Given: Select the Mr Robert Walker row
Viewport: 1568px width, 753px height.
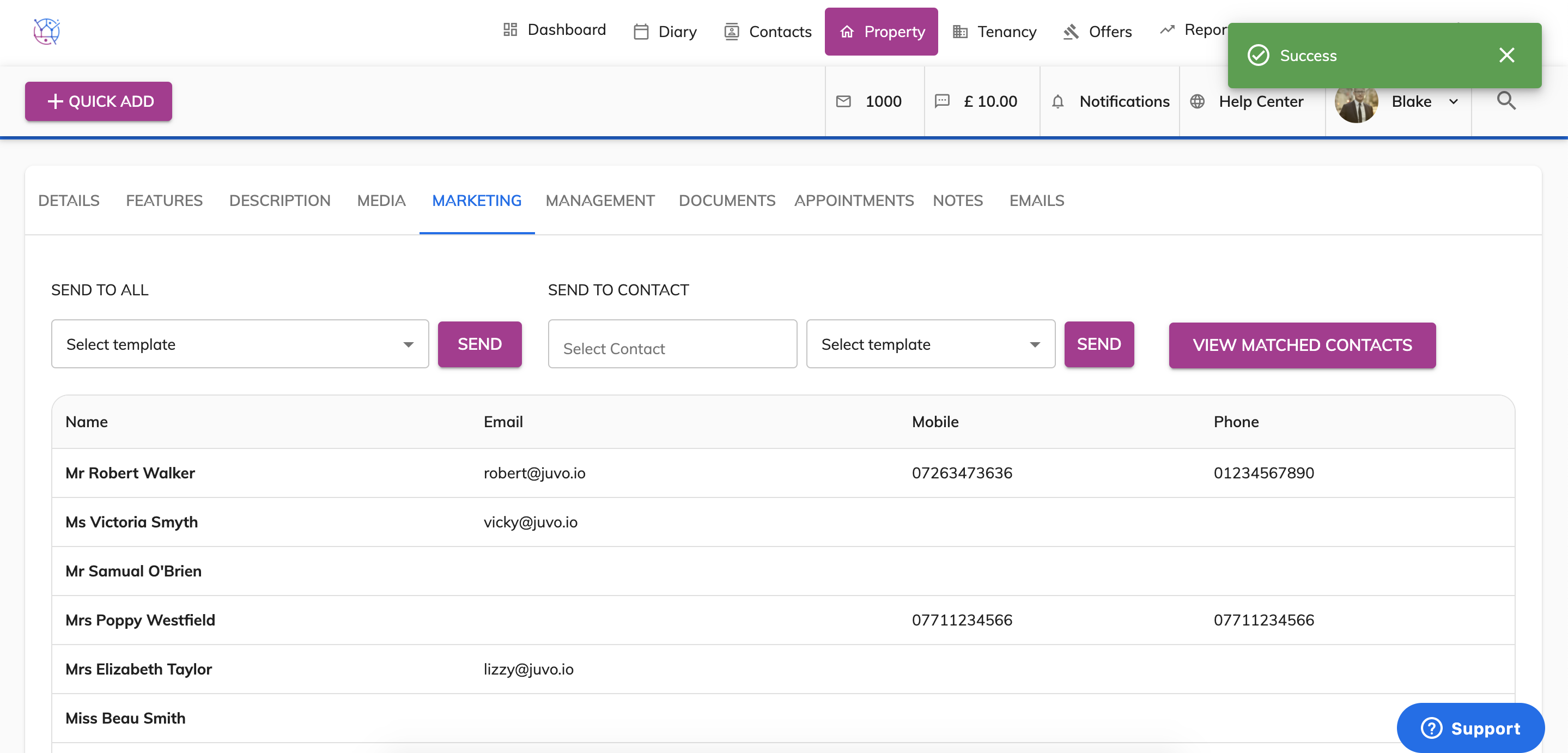Looking at the screenshot, I should (130, 473).
